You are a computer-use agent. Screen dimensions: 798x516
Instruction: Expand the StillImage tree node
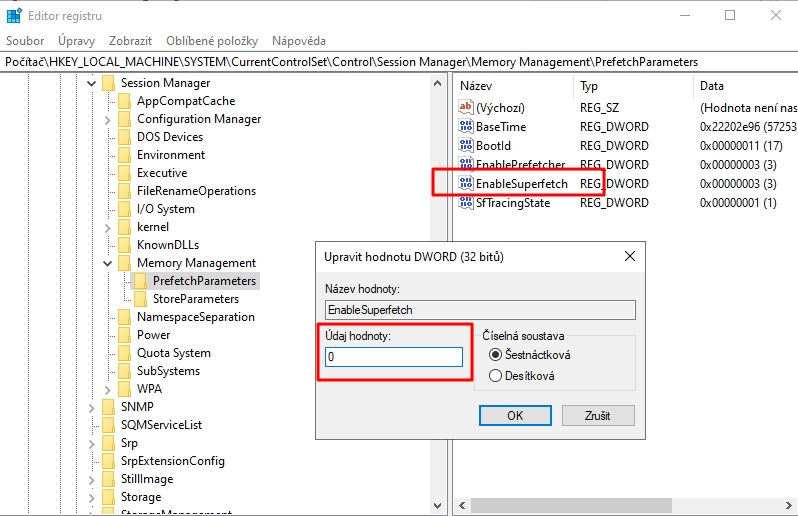pos(92,480)
